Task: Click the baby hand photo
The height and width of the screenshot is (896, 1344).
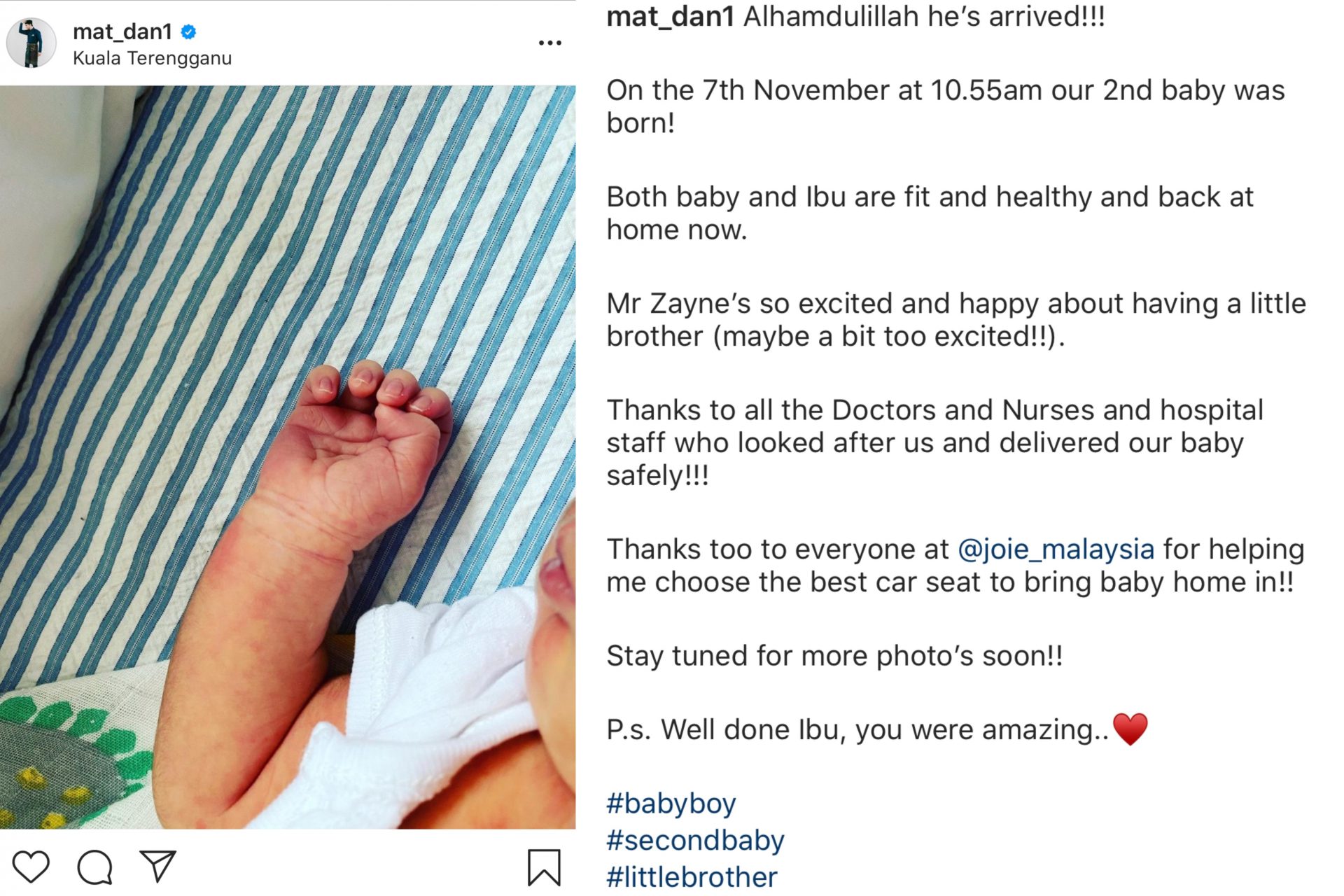Action: pos(288,457)
